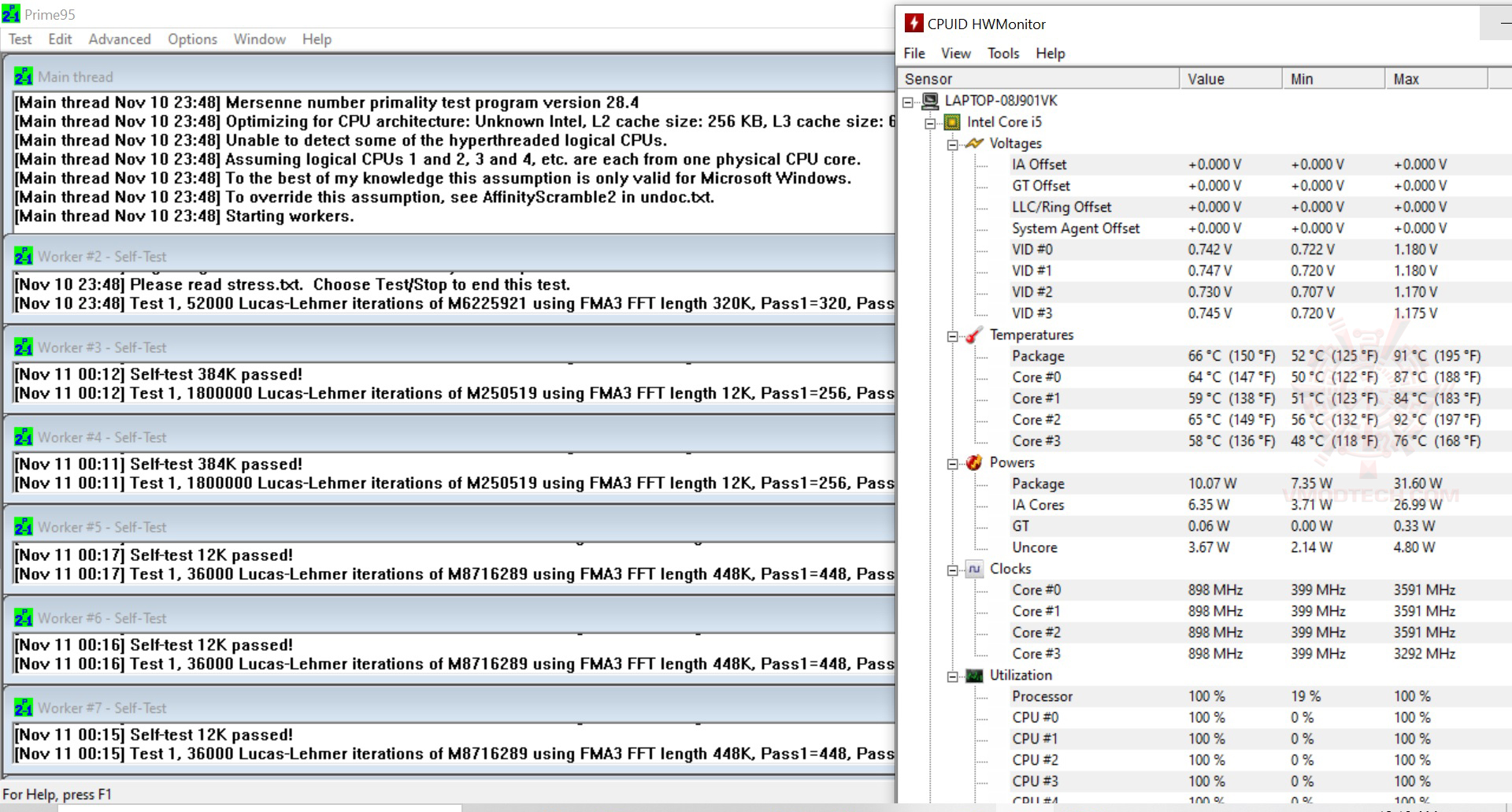The image size is (1512, 812).
Task: Click the Utilization category icon
Action: click(974, 676)
